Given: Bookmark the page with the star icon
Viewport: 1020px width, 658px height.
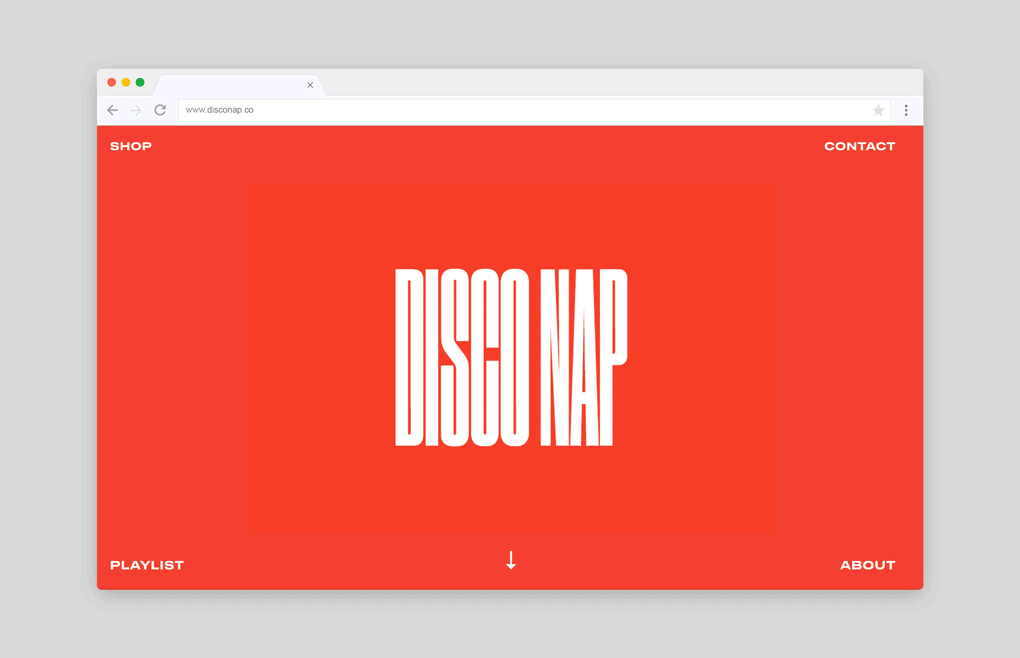Looking at the screenshot, I should tap(878, 110).
